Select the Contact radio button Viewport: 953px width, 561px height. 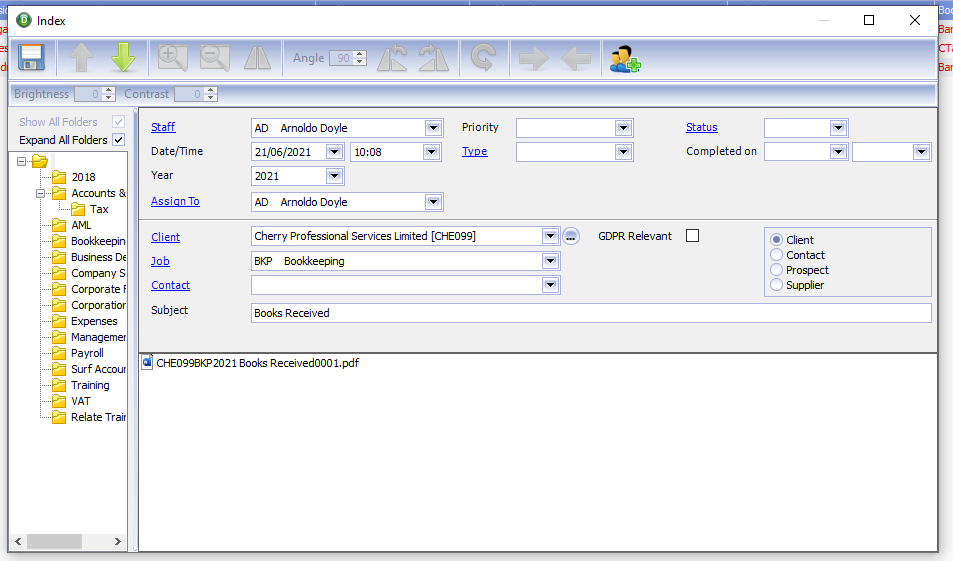(x=776, y=255)
